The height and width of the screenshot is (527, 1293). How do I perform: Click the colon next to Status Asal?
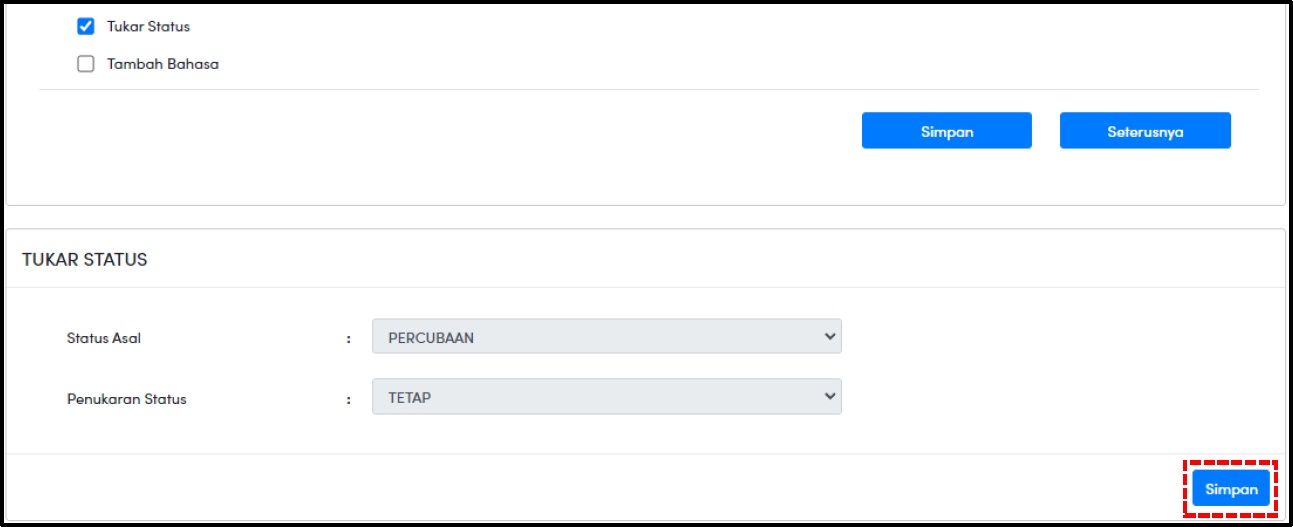click(349, 339)
